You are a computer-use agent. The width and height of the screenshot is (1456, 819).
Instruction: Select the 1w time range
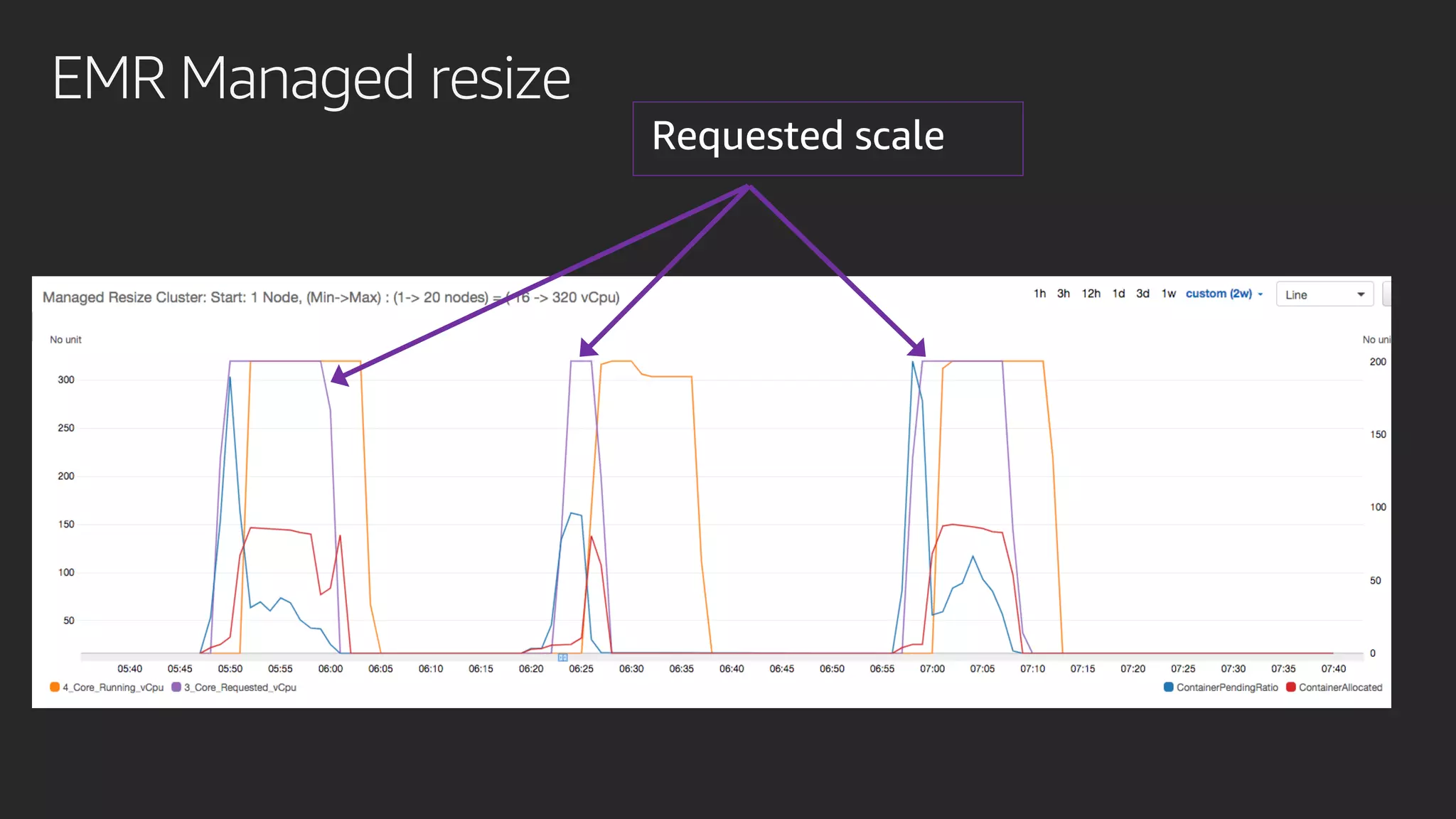(x=1169, y=294)
